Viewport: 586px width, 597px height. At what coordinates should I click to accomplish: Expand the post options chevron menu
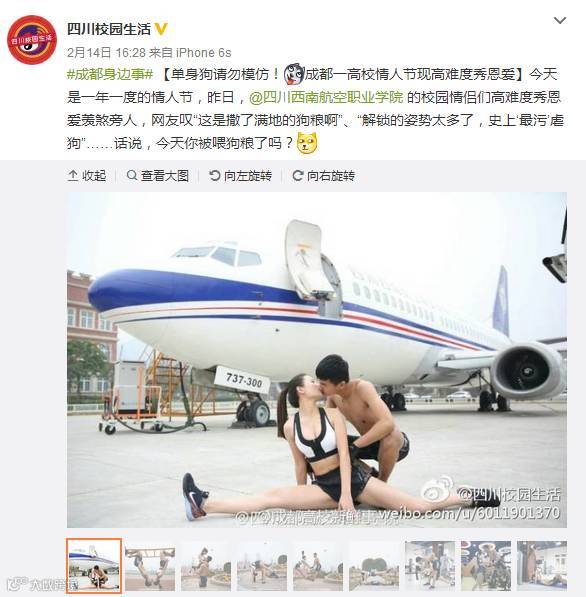[560, 20]
